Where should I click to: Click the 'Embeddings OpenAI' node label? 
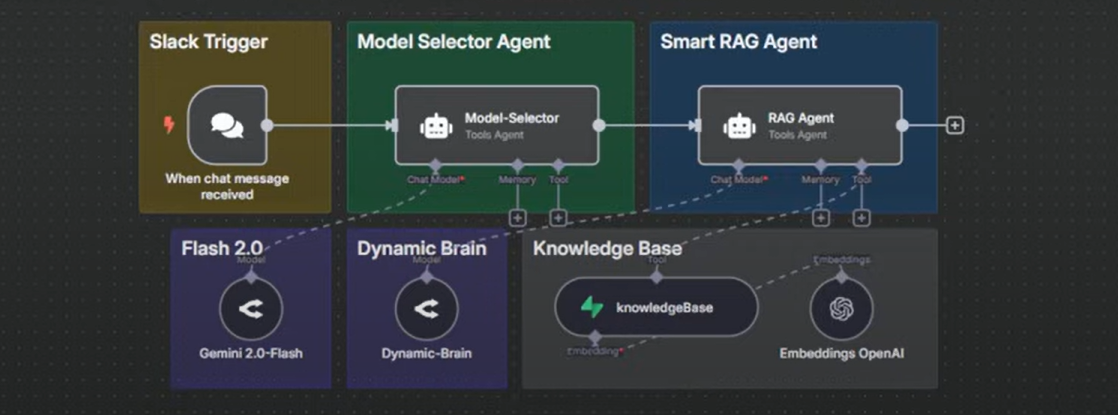(842, 353)
